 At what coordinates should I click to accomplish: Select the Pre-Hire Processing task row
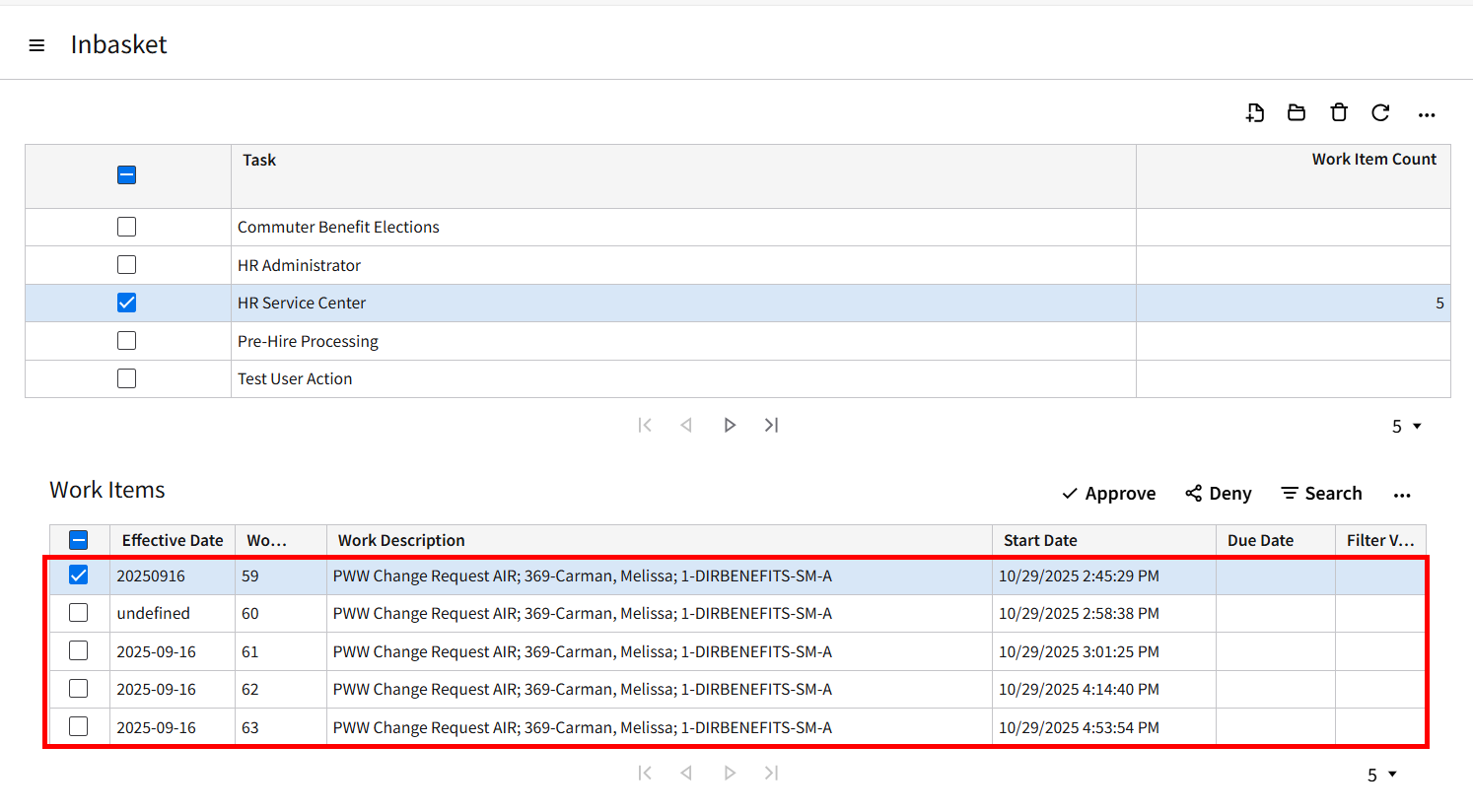[x=737, y=341]
